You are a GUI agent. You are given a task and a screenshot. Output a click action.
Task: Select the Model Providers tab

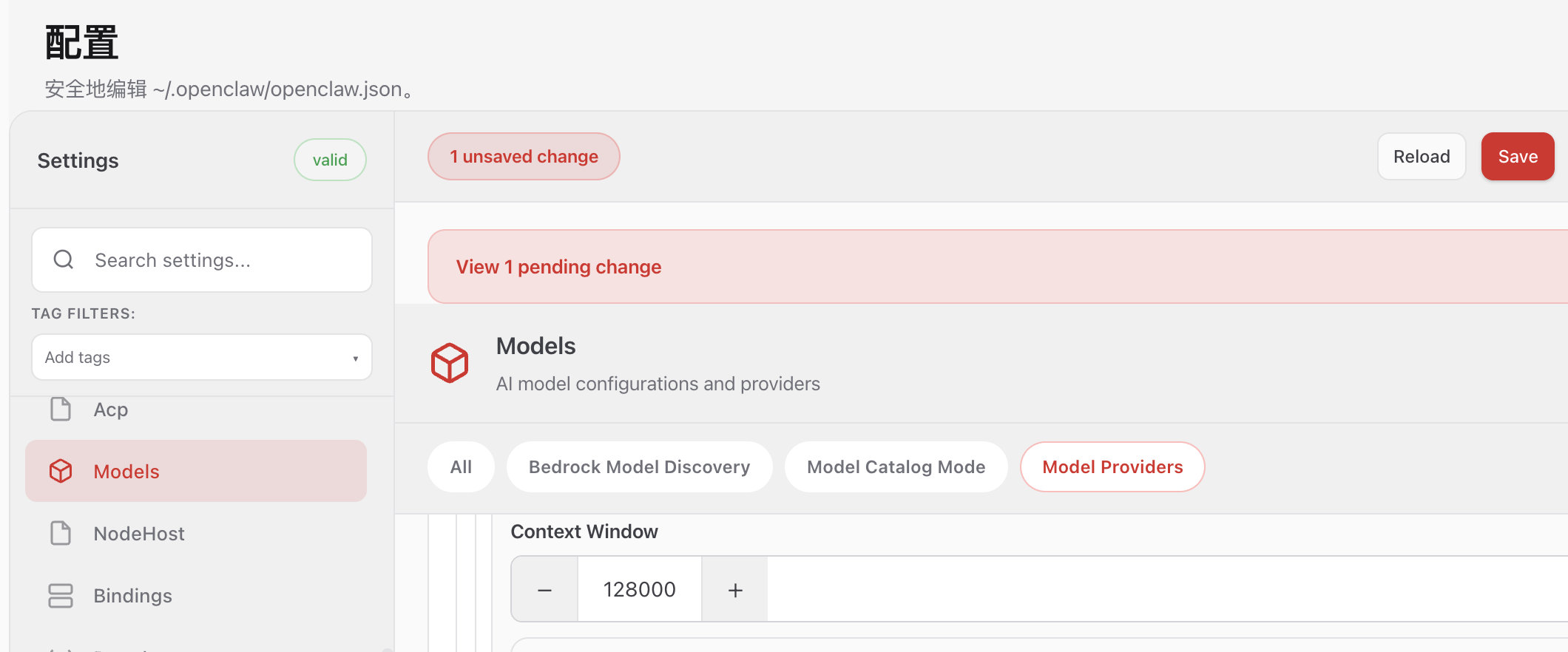click(x=1112, y=466)
